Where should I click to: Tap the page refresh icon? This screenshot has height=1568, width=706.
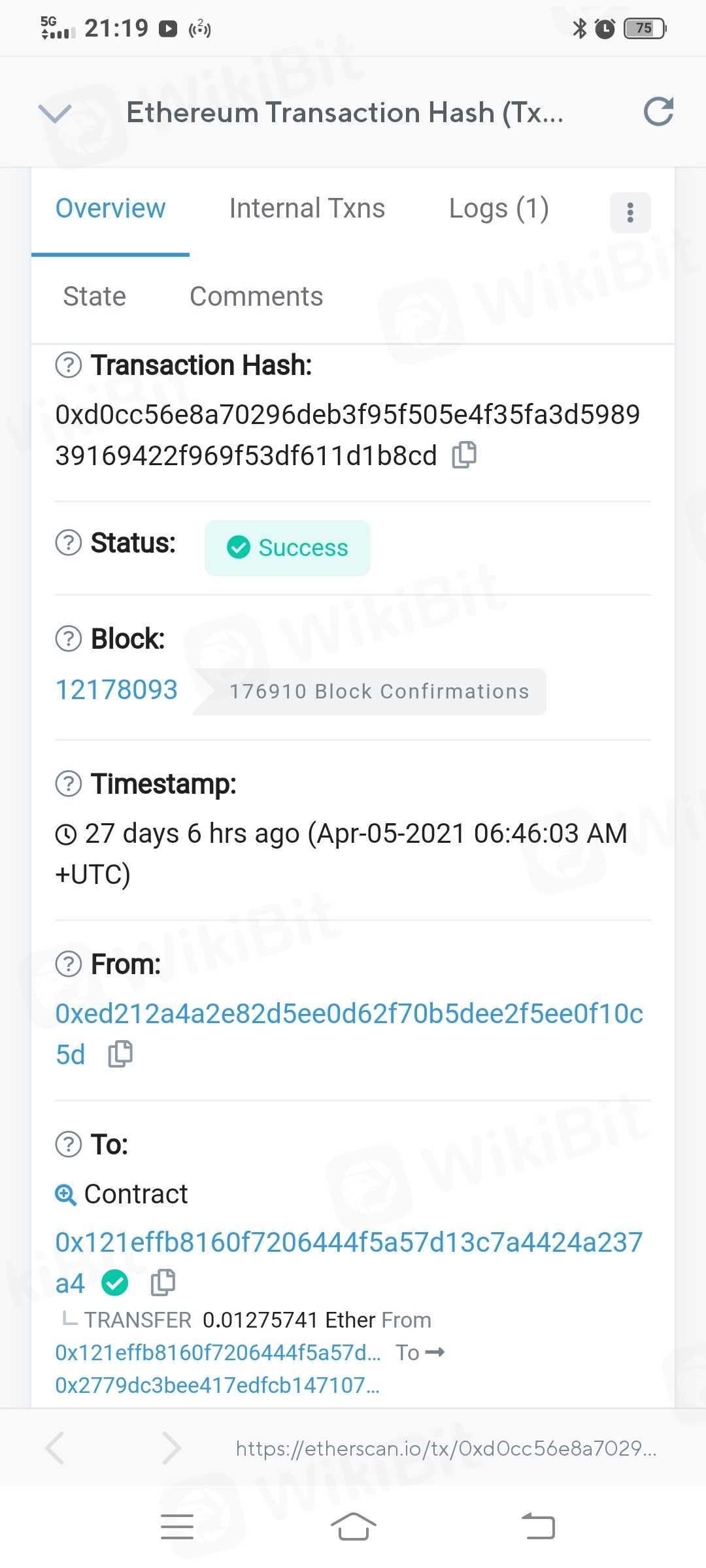pyautogui.click(x=658, y=112)
